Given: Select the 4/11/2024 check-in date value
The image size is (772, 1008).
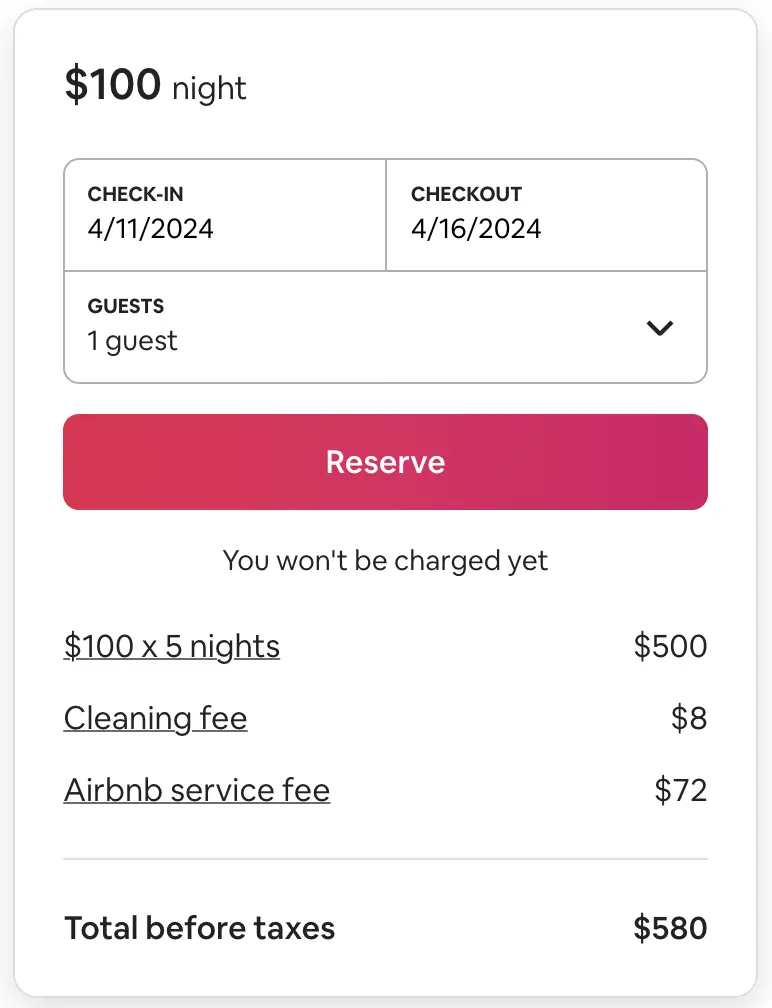Looking at the screenshot, I should point(150,228).
